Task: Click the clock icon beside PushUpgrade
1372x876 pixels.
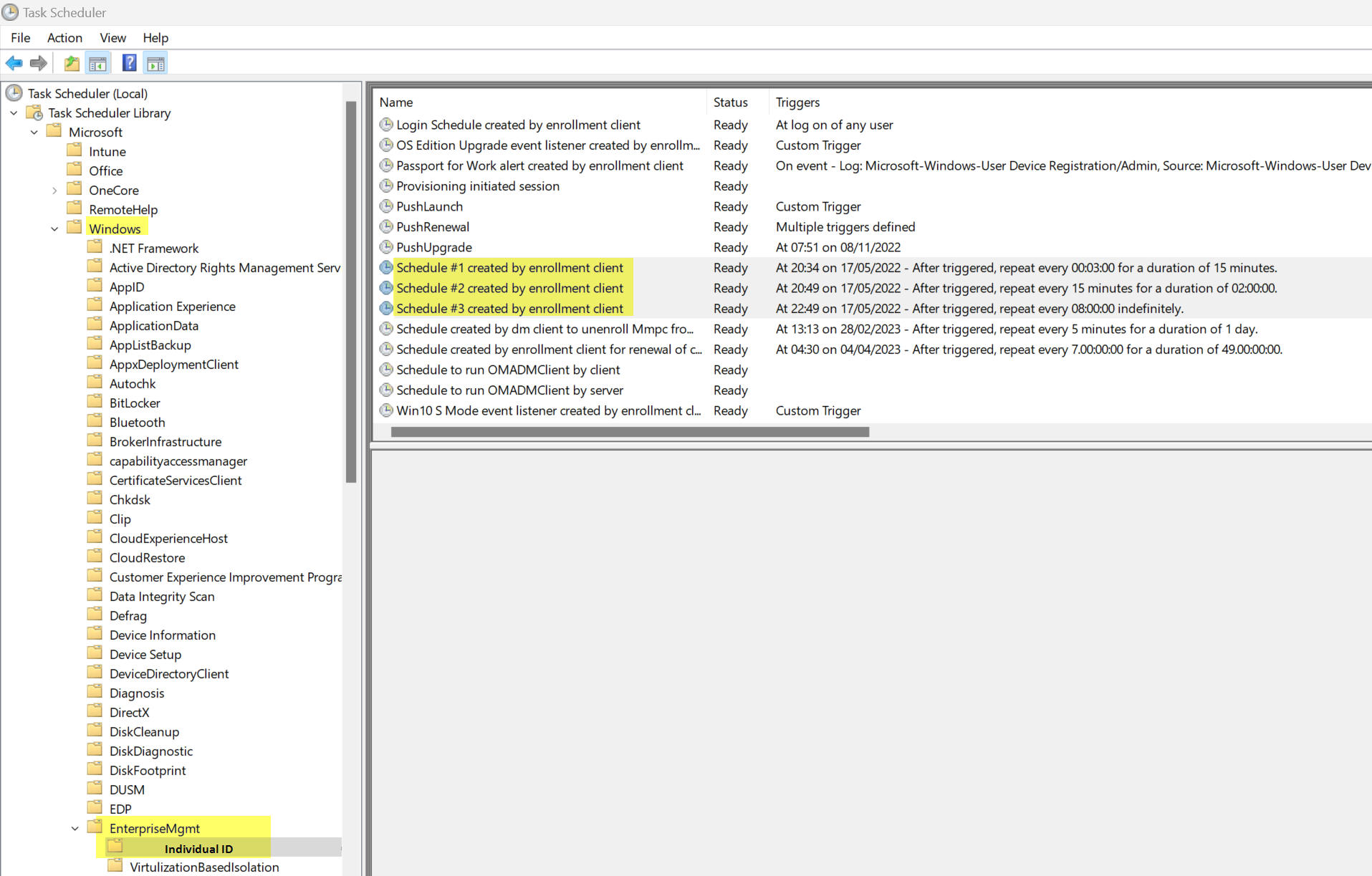Action: (x=386, y=247)
